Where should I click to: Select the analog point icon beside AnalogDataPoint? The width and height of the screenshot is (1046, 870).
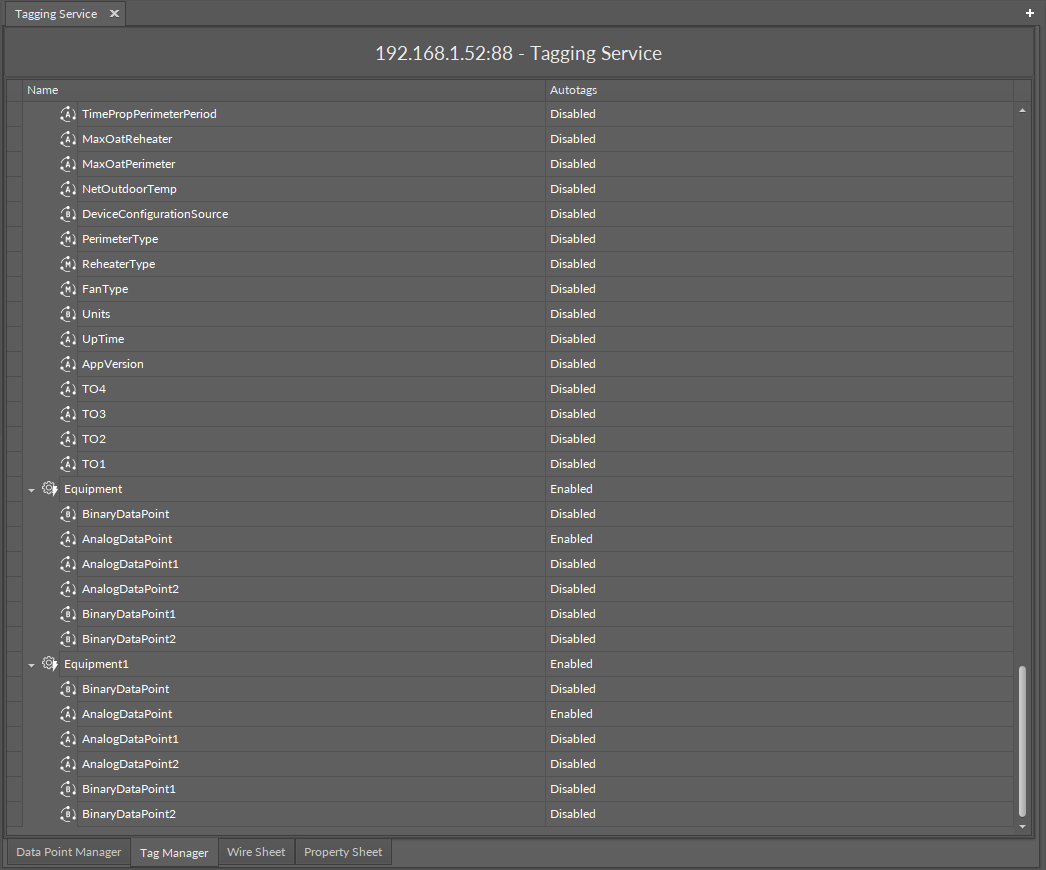[x=67, y=538]
